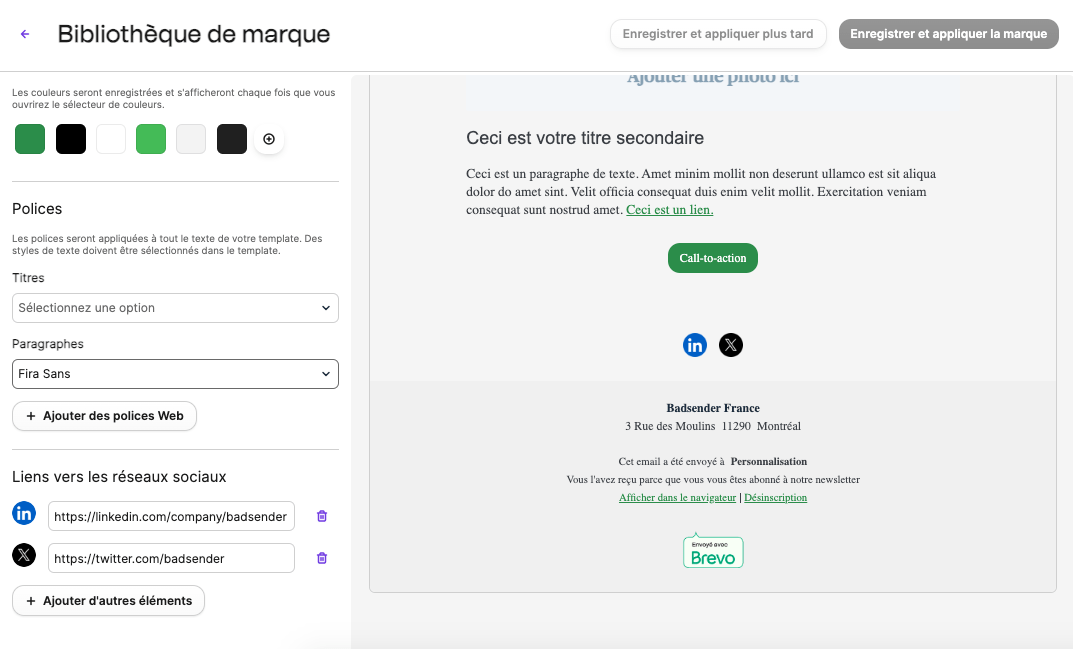This screenshot has height=649, width=1073.
Task: Click the green Call-to-action preview button
Action: tap(712, 258)
